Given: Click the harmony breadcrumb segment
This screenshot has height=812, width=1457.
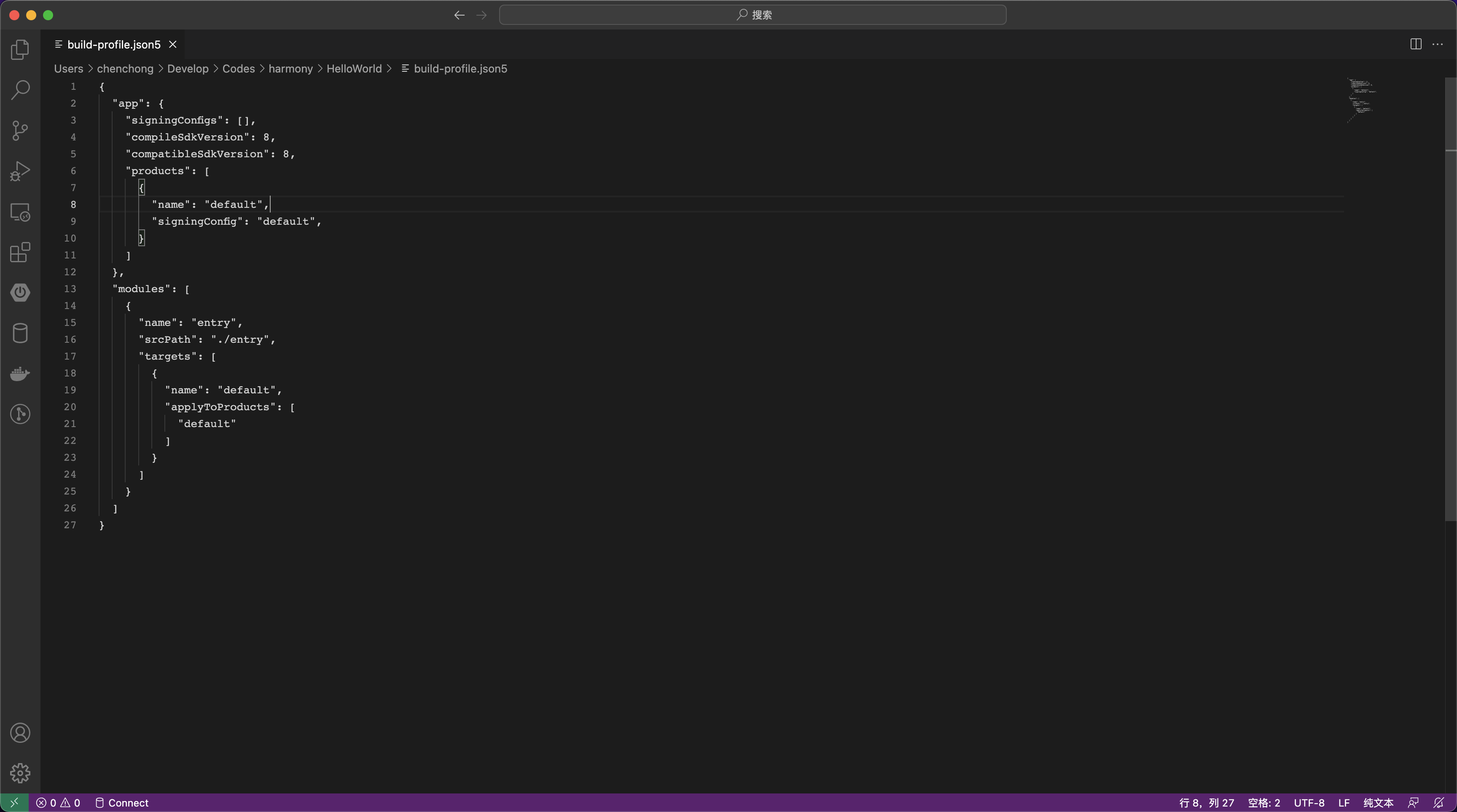Looking at the screenshot, I should 291,68.
